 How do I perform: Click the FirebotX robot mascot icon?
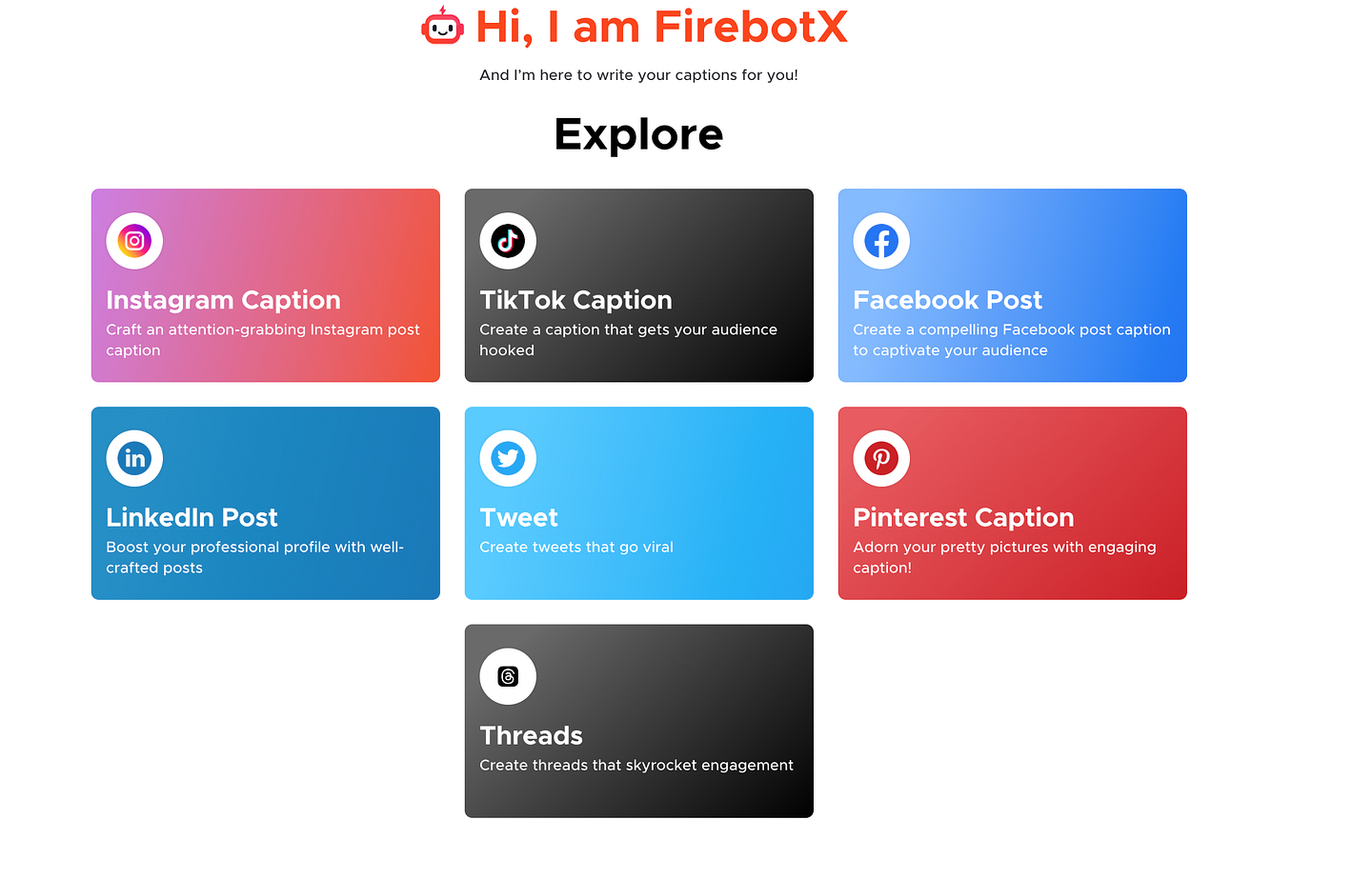[442, 27]
